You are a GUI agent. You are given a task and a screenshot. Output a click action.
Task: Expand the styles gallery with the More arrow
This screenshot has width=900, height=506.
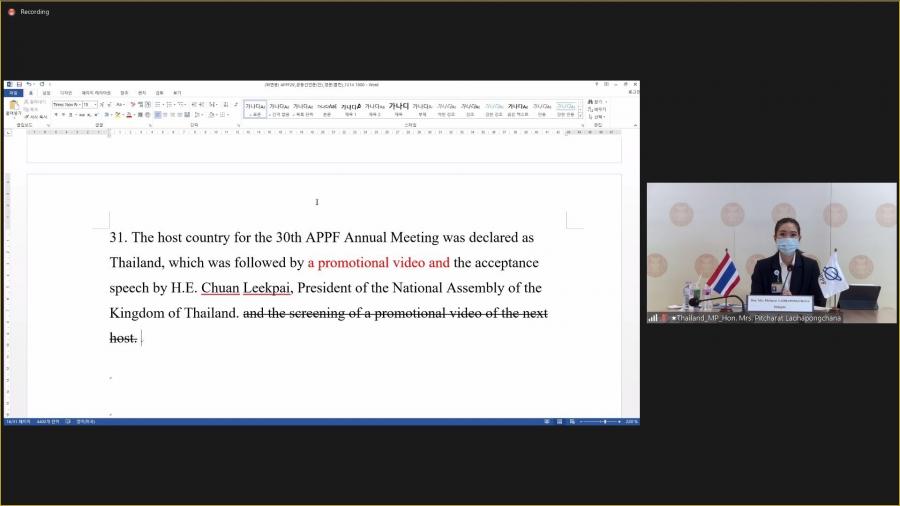tap(580, 116)
